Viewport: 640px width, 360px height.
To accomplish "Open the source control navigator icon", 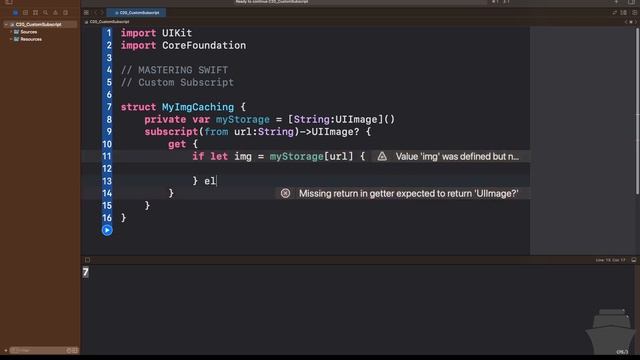I will 25,13.
